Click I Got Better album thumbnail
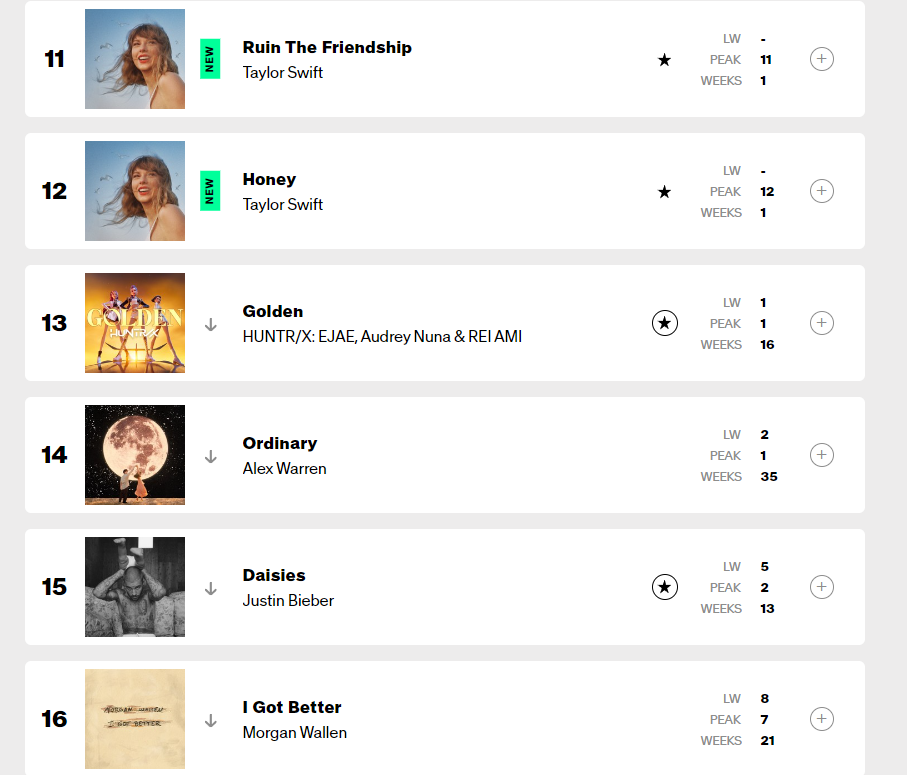Viewport: 907px width, 775px height. click(135, 719)
